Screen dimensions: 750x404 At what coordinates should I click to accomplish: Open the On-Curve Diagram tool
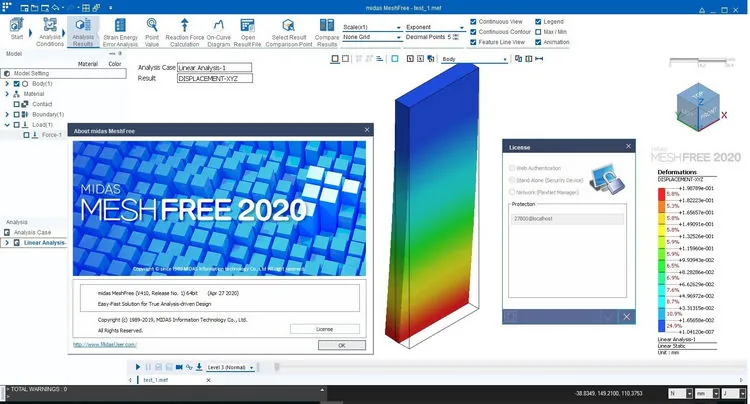(219, 33)
